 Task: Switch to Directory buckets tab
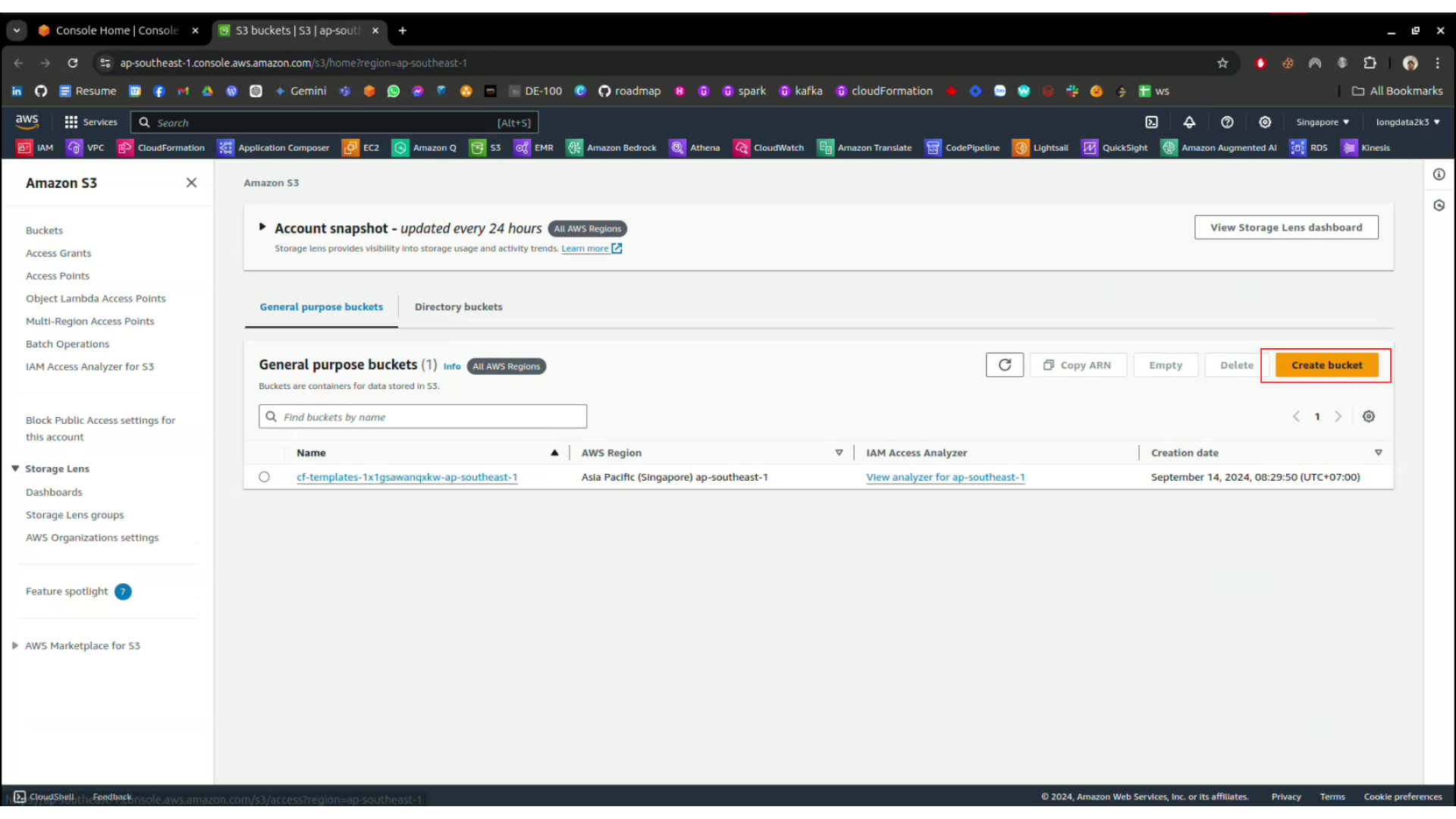pos(458,307)
